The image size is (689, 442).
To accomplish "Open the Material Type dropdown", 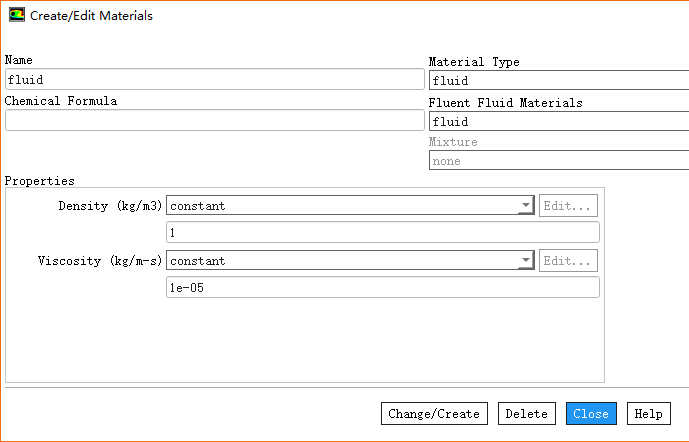I will [558, 81].
